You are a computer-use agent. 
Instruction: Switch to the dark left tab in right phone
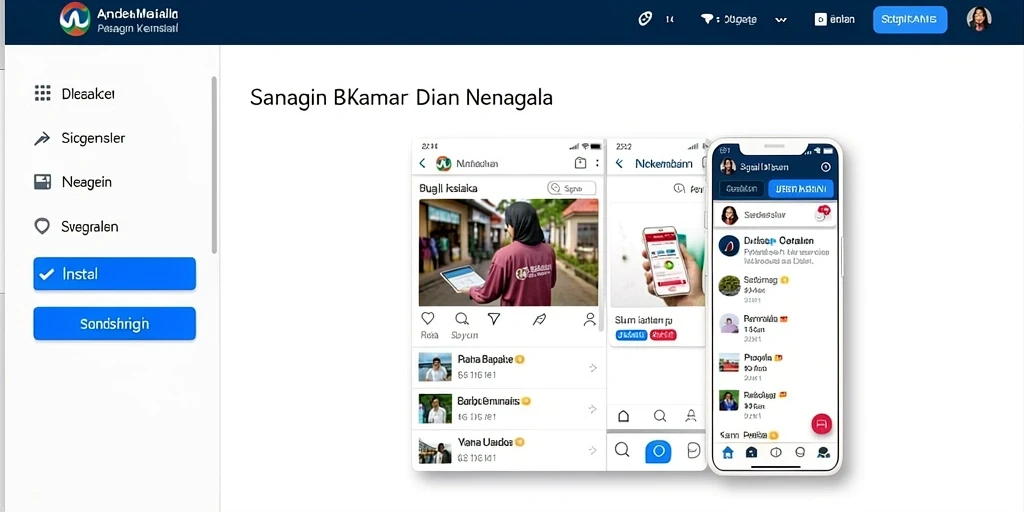pos(742,189)
